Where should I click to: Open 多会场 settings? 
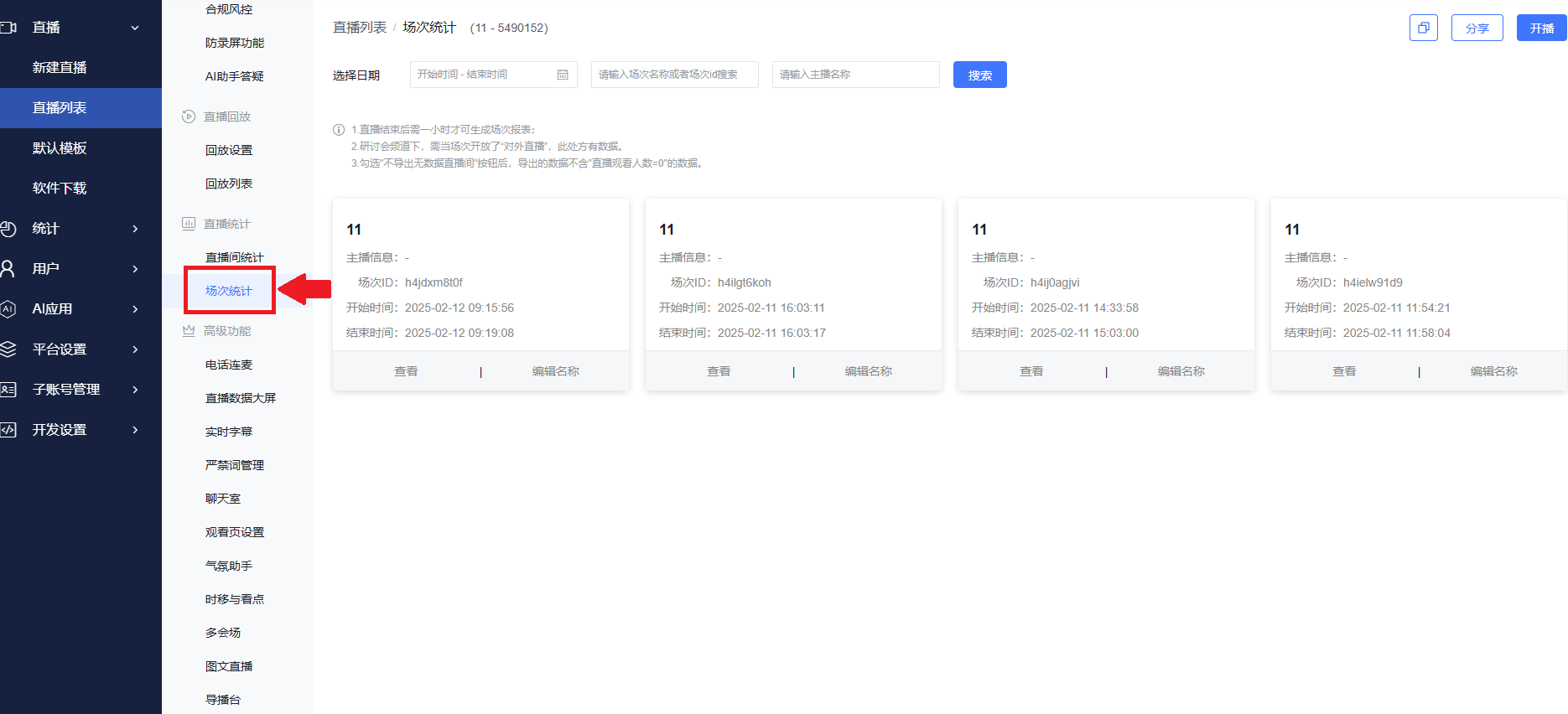pos(223,633)
